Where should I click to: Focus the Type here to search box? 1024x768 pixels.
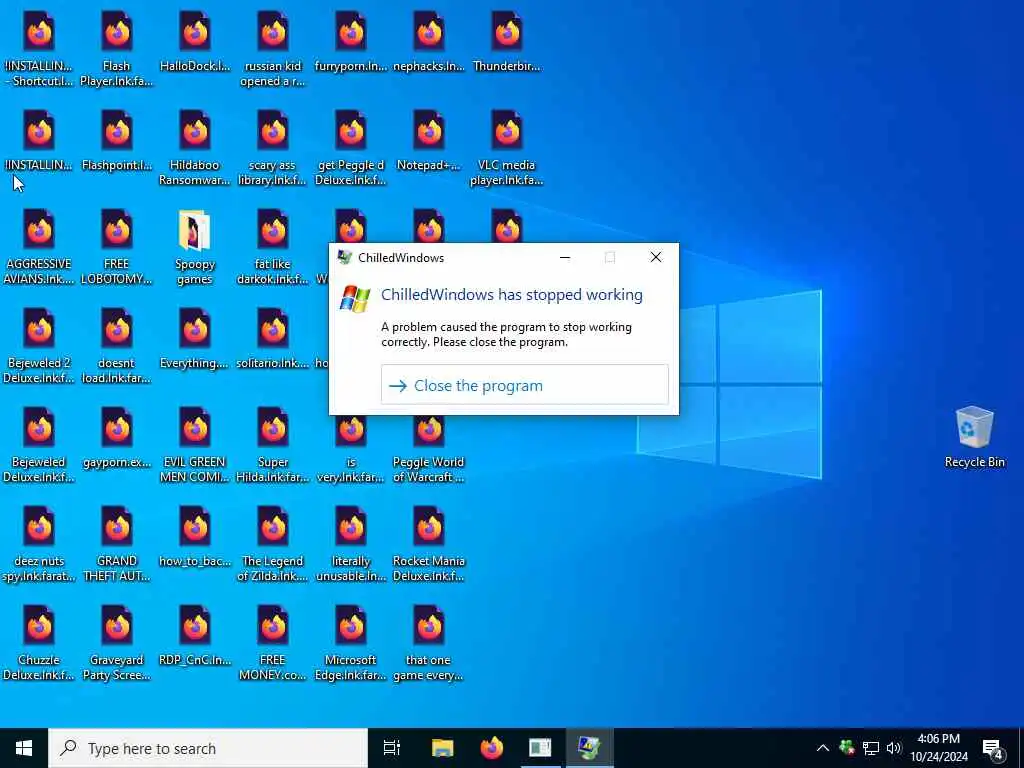[208, 748]
